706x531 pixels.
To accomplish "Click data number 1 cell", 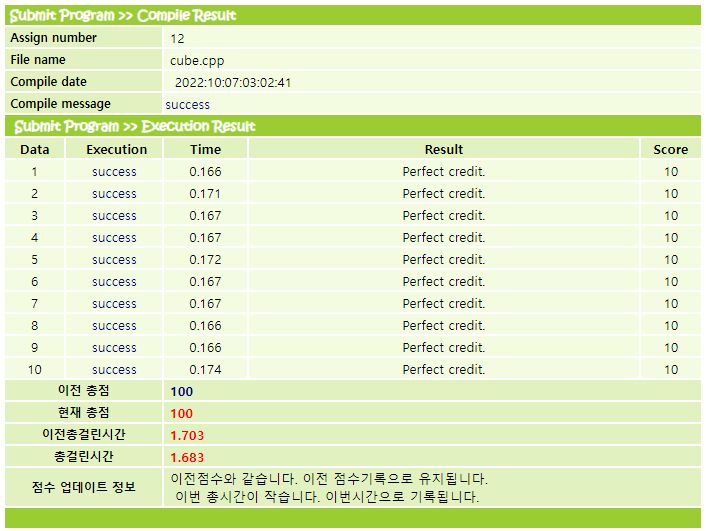I will [35, 172].
